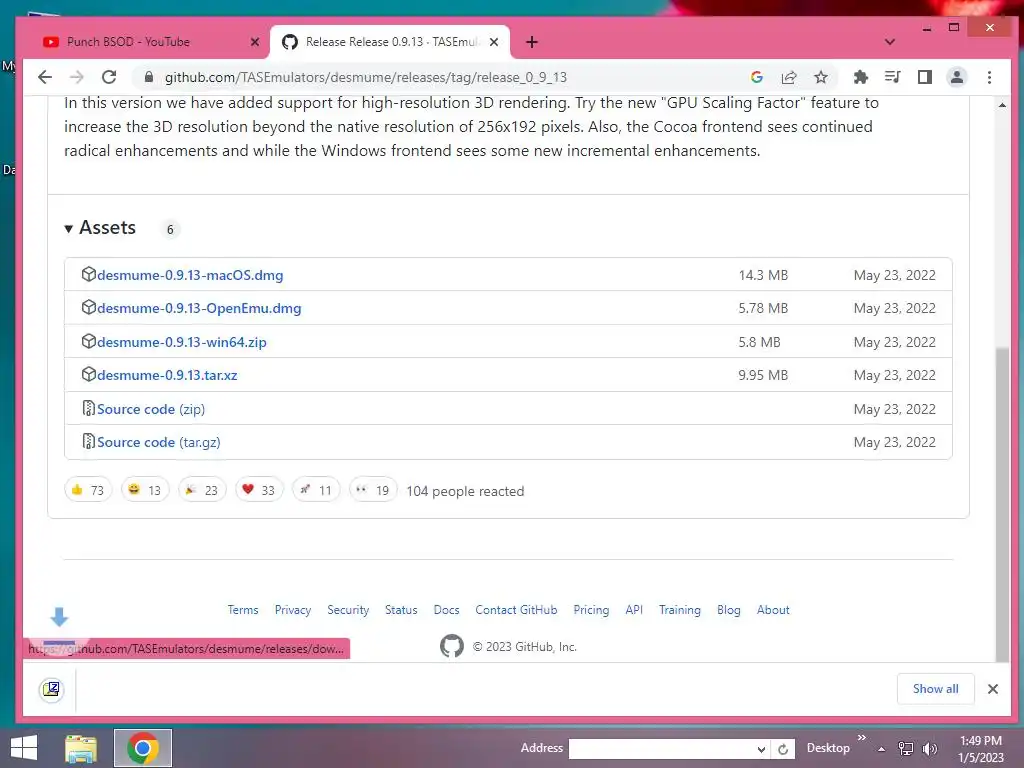Toggle the party popper reaction 23
Viewport: 1024px width, 768px height.
click(202, 490)
